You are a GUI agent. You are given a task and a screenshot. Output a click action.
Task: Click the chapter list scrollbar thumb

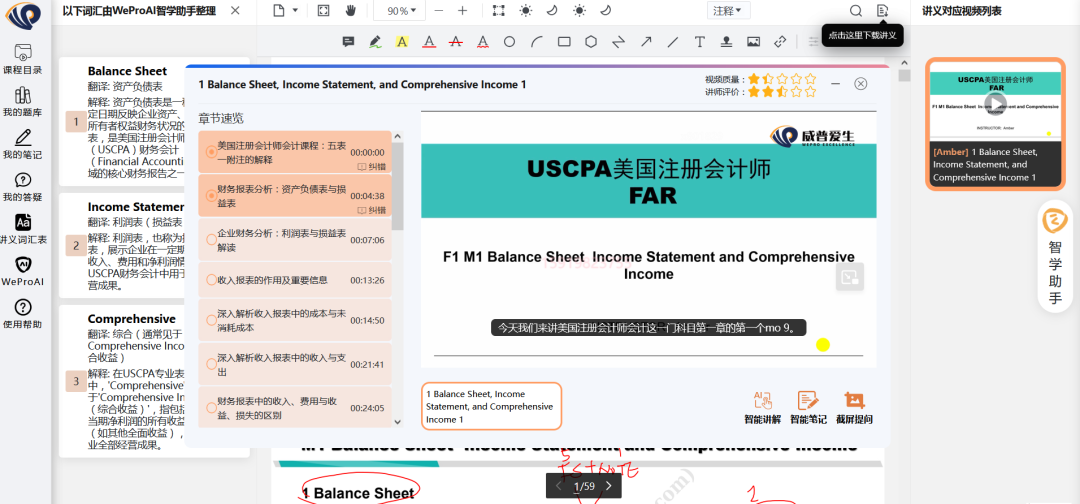[x=397, y=186]
